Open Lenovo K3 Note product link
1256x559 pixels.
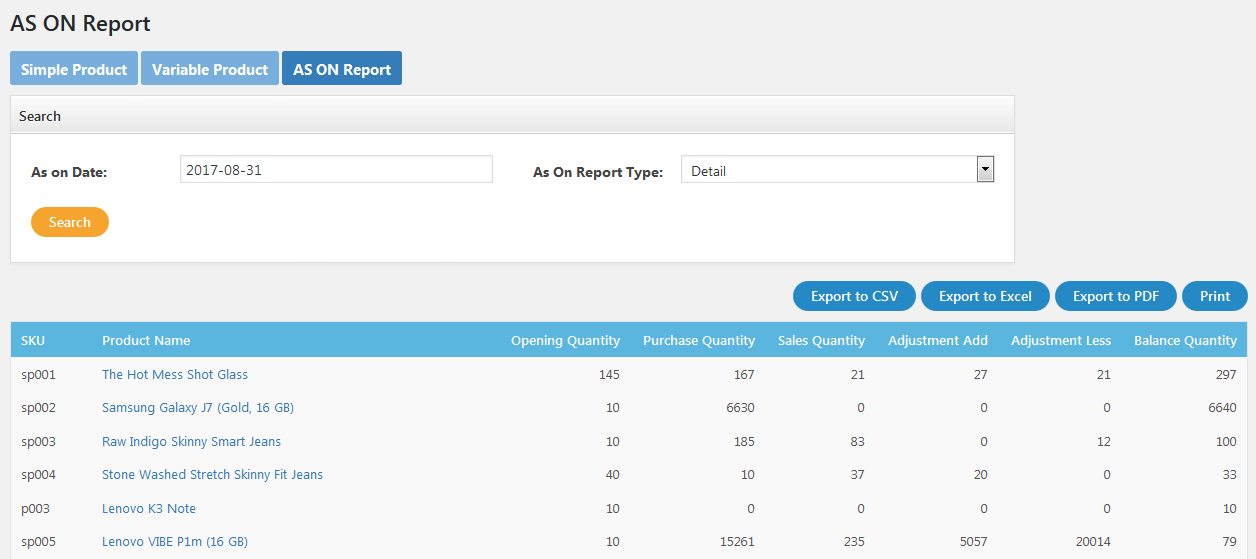tap(149, 508)
